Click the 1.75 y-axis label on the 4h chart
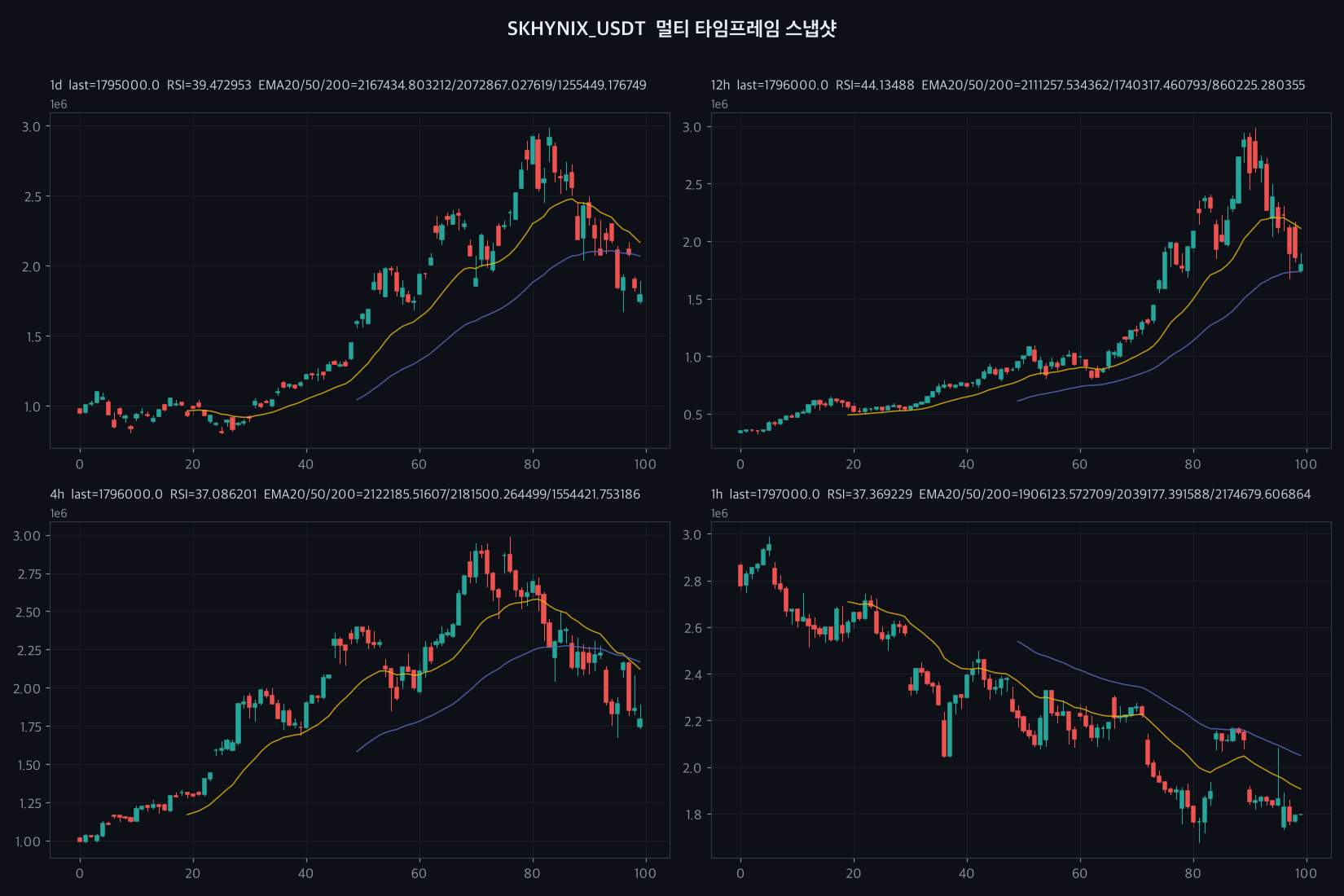 (27, 727)
